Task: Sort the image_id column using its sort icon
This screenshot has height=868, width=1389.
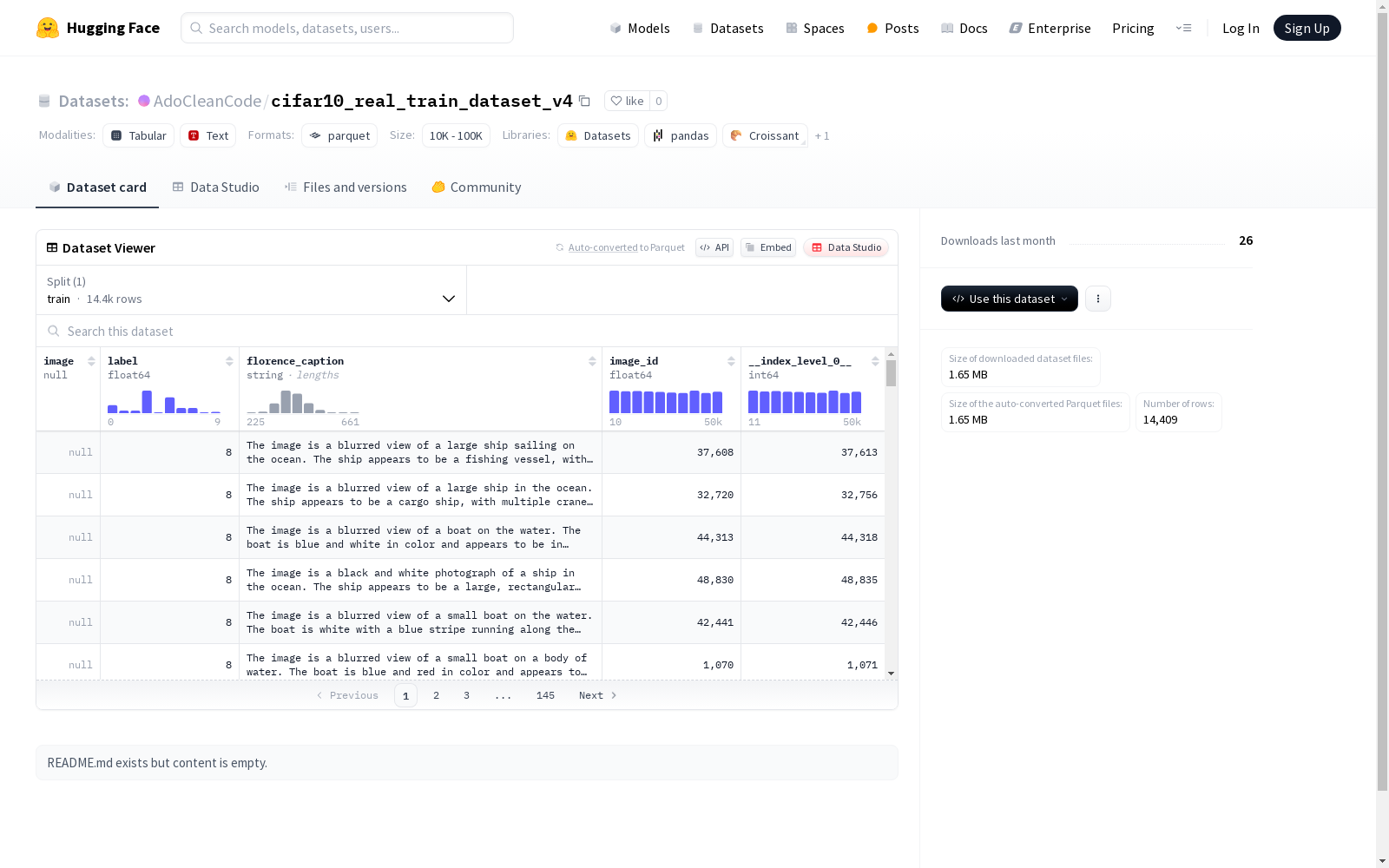Action: point(731,361)
